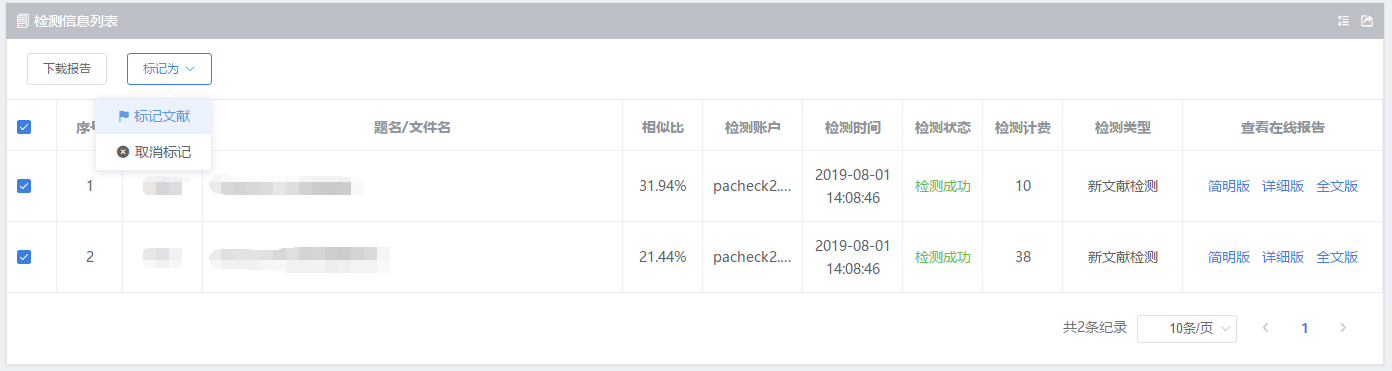The width and height of the screenshot is (1392, 371).
Task: Click the export icon in panel header
Action: click(1367, 21)
